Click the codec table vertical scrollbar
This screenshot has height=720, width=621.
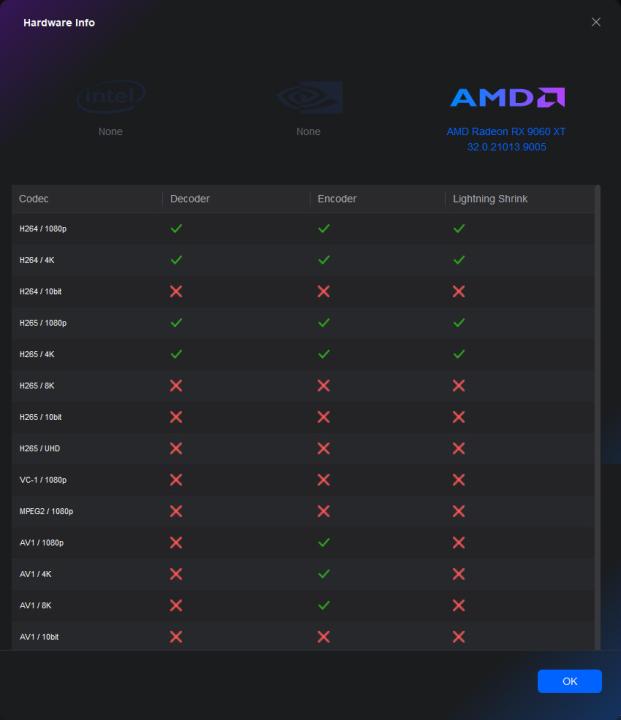598,400
